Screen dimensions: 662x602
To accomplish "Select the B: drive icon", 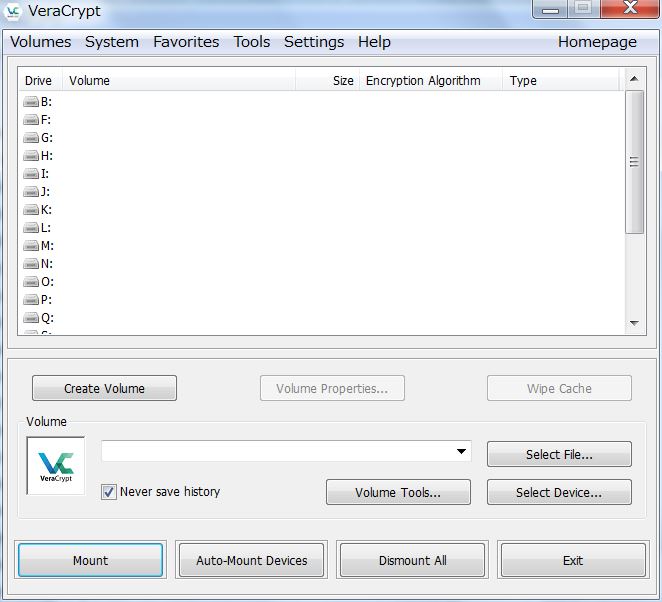I will click(x=31, y=102).
